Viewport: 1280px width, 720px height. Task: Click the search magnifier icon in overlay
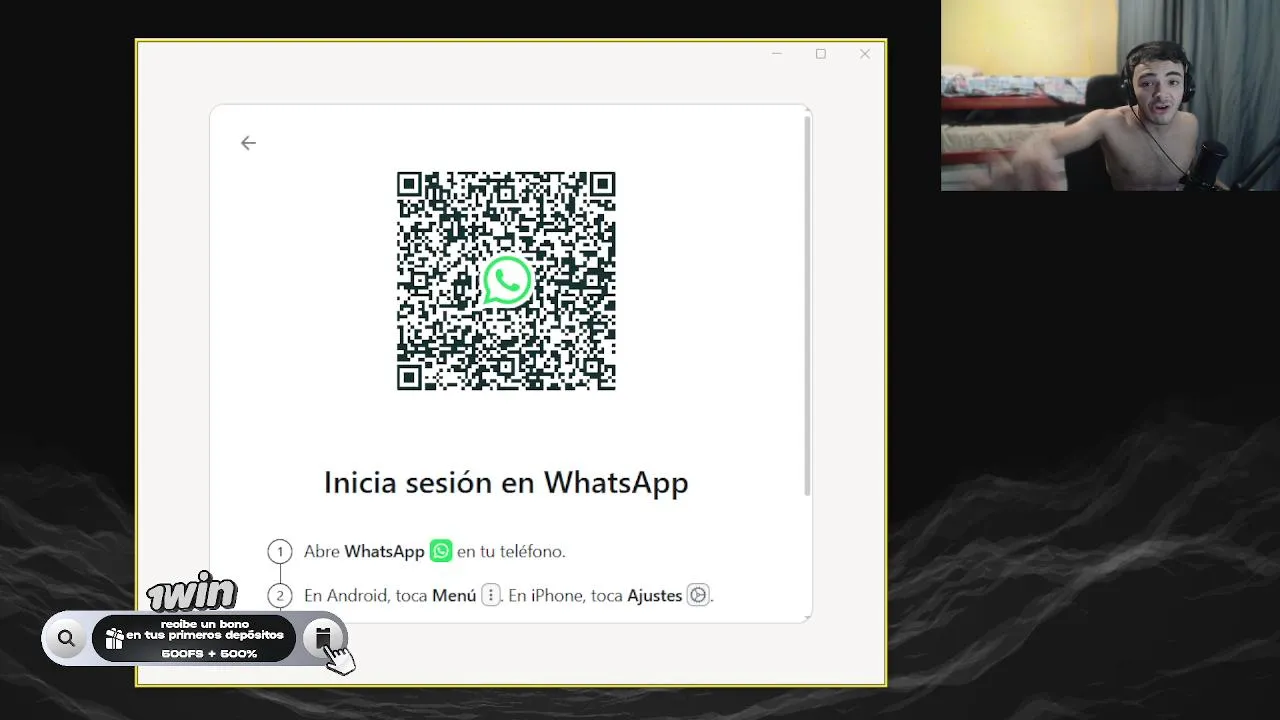(67, 638)
